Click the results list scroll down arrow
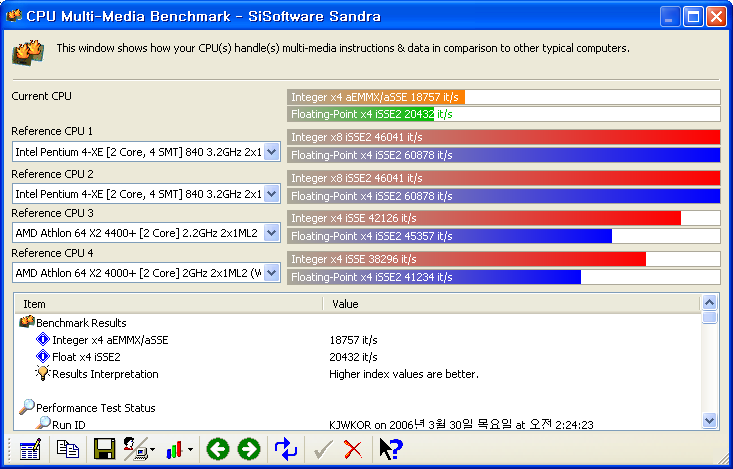The image size is (733, 469). [710, 421]
